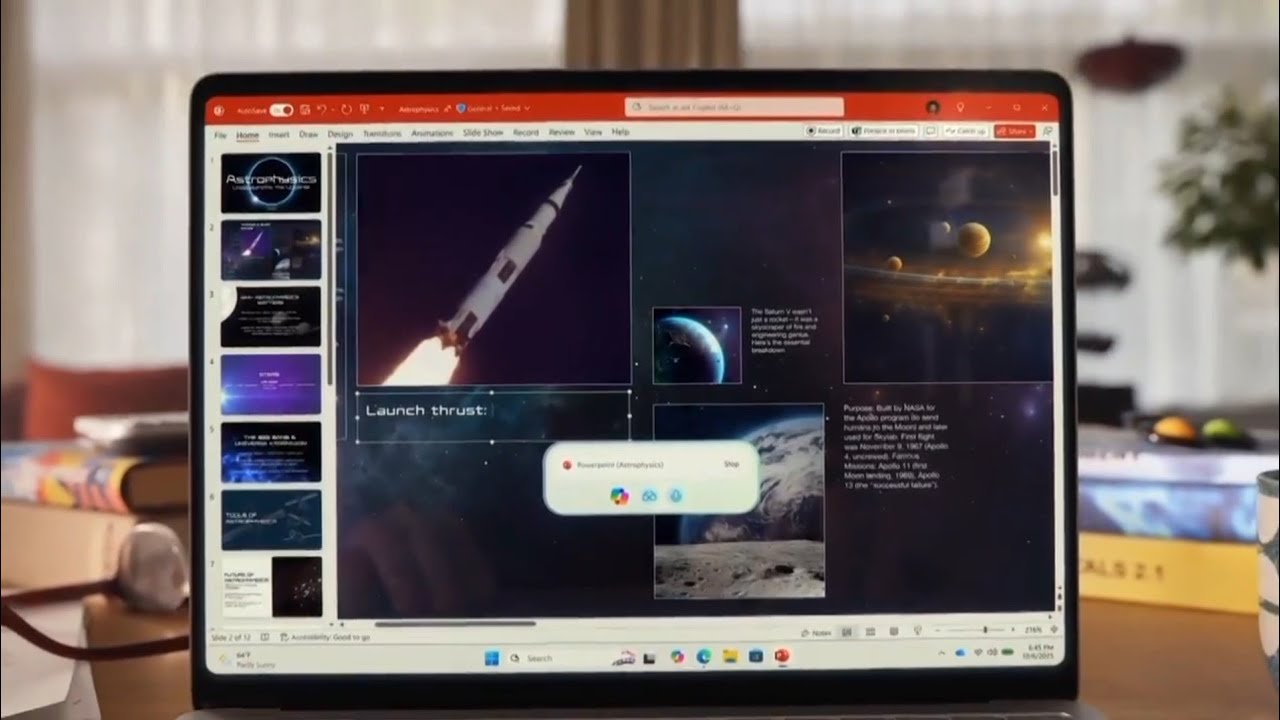Switch to Reading view icon
The height and width of the screenshot is (720, 1280).
[893, 632]
